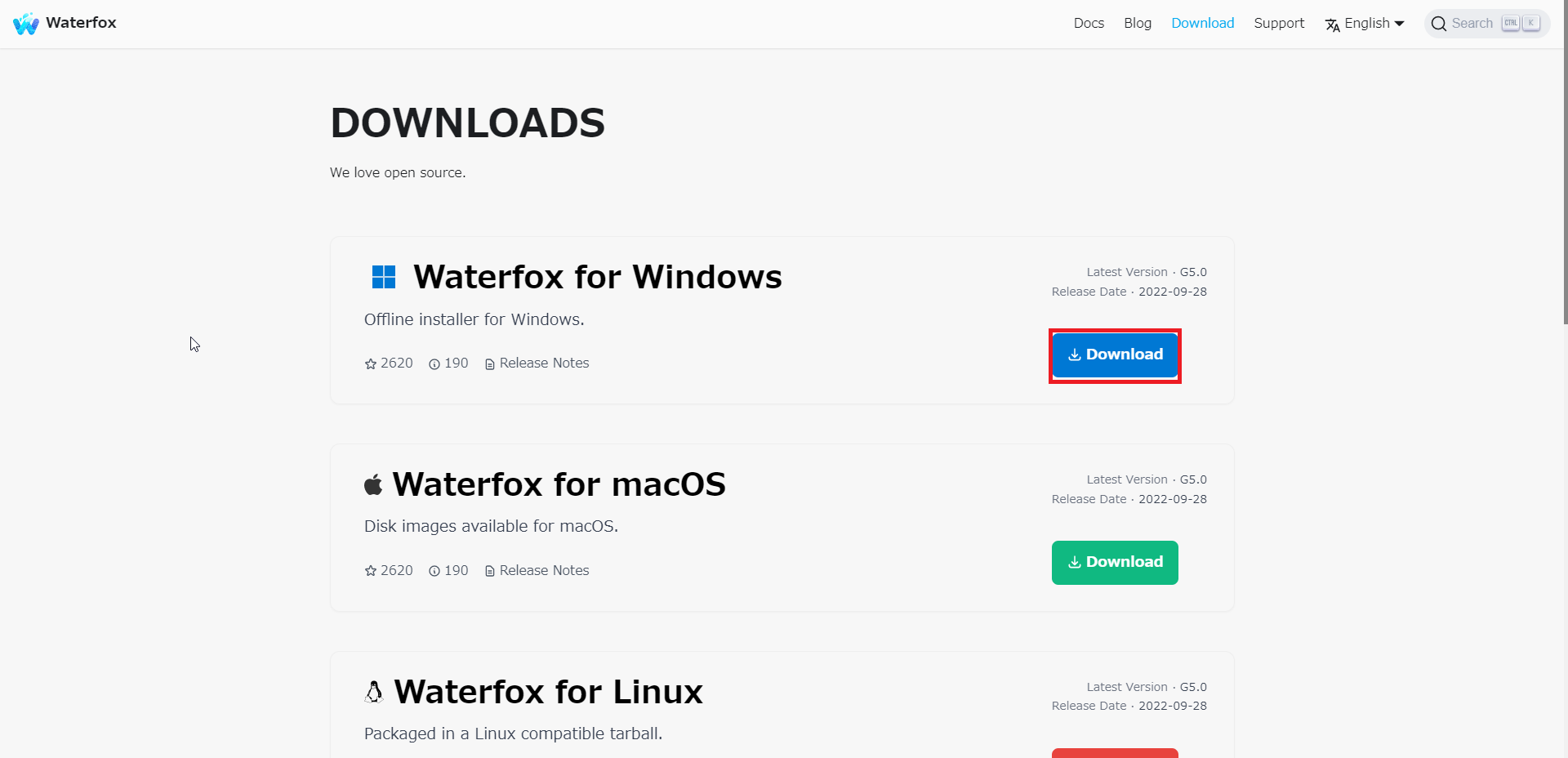Click the red Linux download button

tap(1115, 753)
